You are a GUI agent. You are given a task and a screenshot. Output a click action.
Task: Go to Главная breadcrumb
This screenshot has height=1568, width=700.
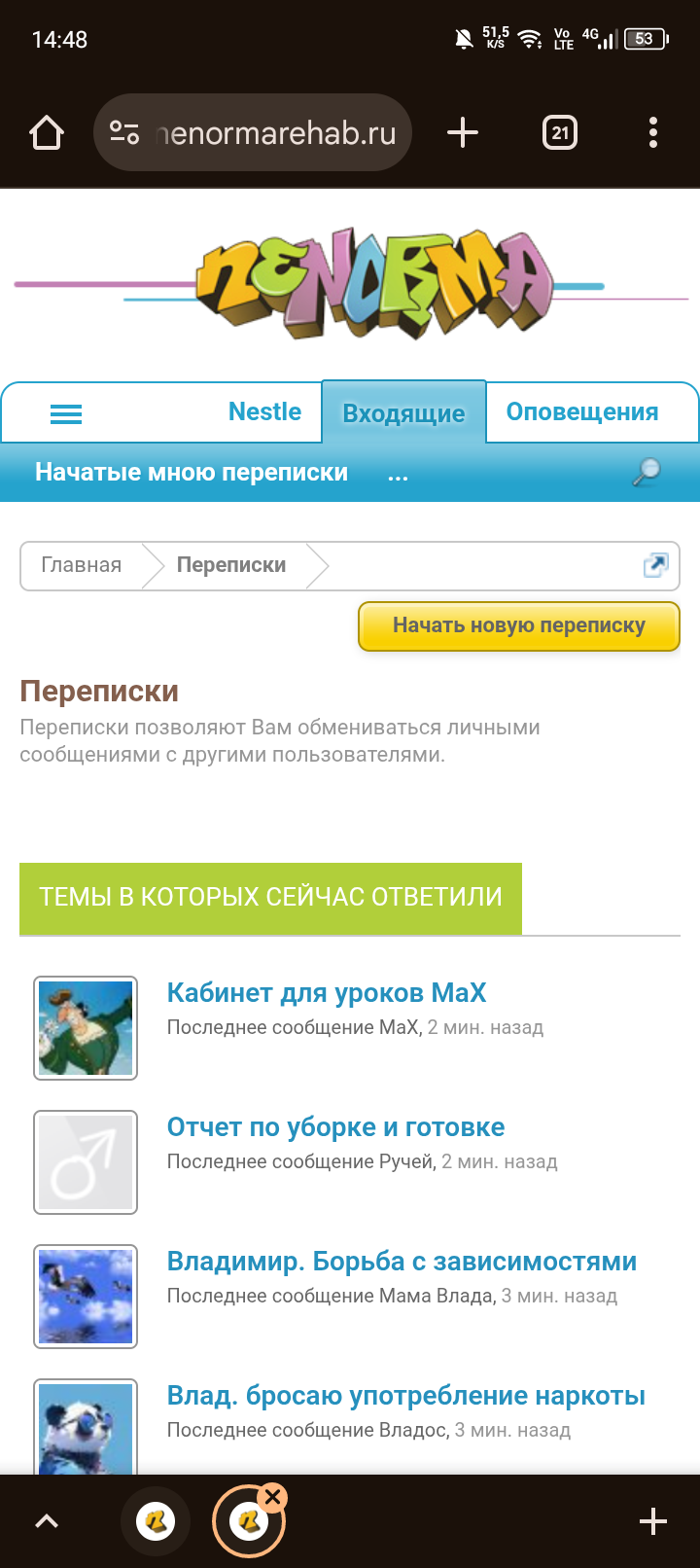click(x=82, y=565)
